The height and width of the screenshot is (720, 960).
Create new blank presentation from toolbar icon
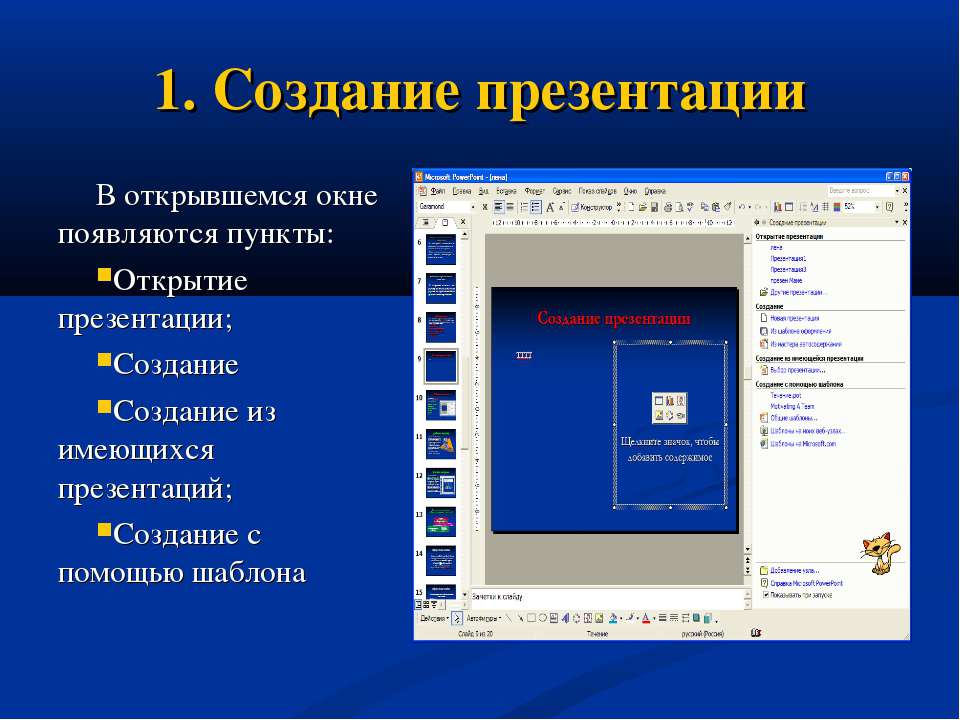[x=630, y=208]
